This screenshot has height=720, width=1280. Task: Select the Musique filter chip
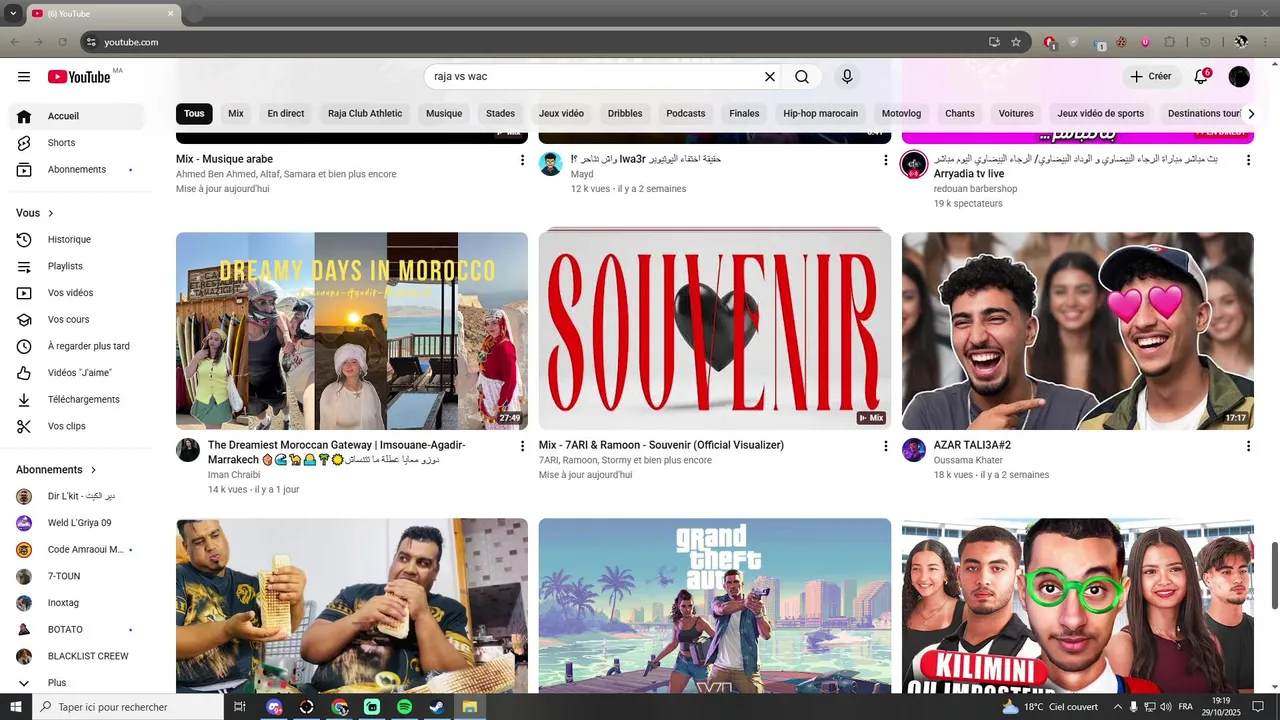444,114
